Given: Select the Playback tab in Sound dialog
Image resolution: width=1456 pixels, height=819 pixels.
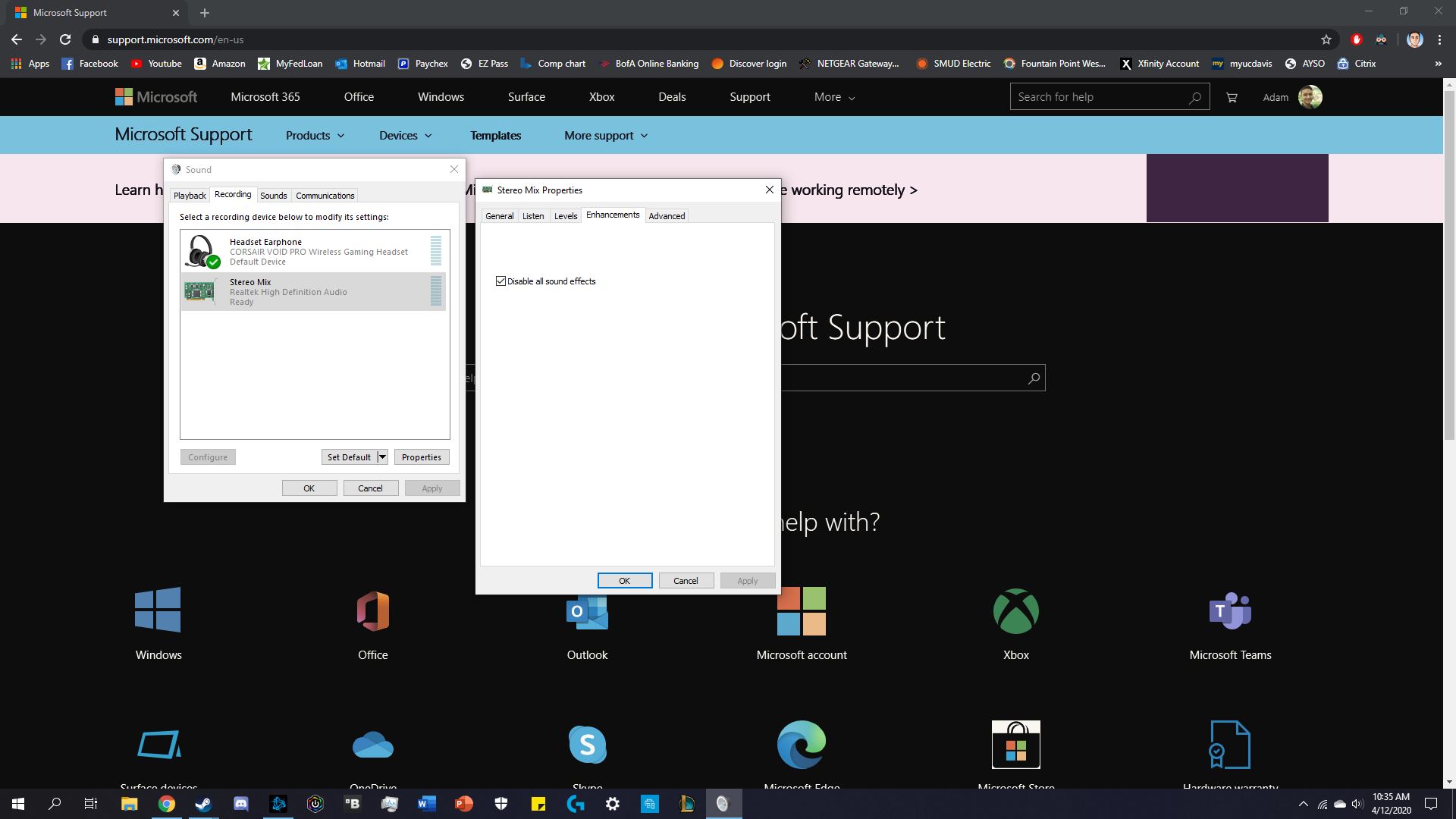Looking at the screenshot, I should pos(190,196).
